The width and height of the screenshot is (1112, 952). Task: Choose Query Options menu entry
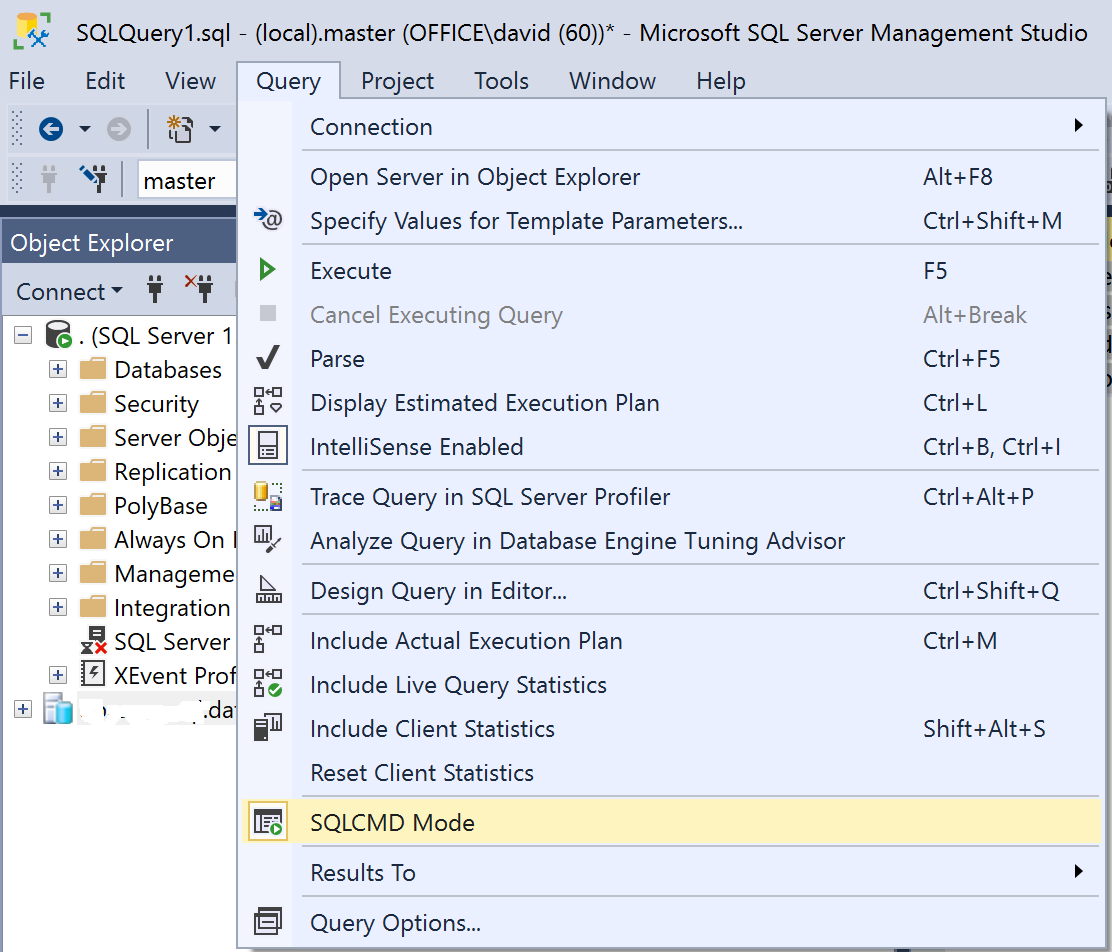(x=669, y=921)
